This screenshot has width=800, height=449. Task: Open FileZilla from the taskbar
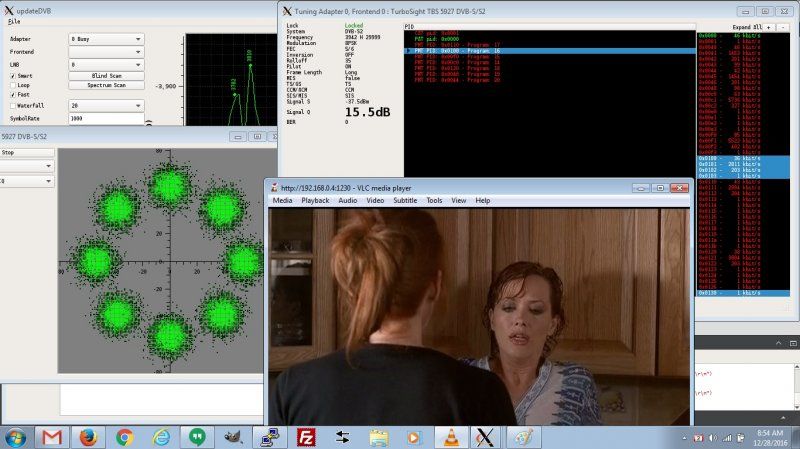[306, 438]
